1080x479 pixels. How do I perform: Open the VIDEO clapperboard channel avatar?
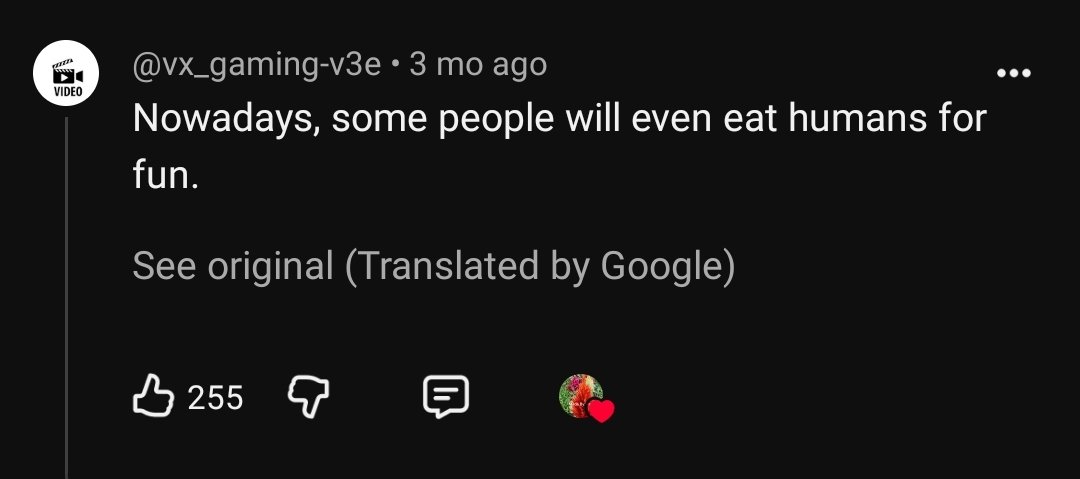pyautogui.click(x=67, y=73)
